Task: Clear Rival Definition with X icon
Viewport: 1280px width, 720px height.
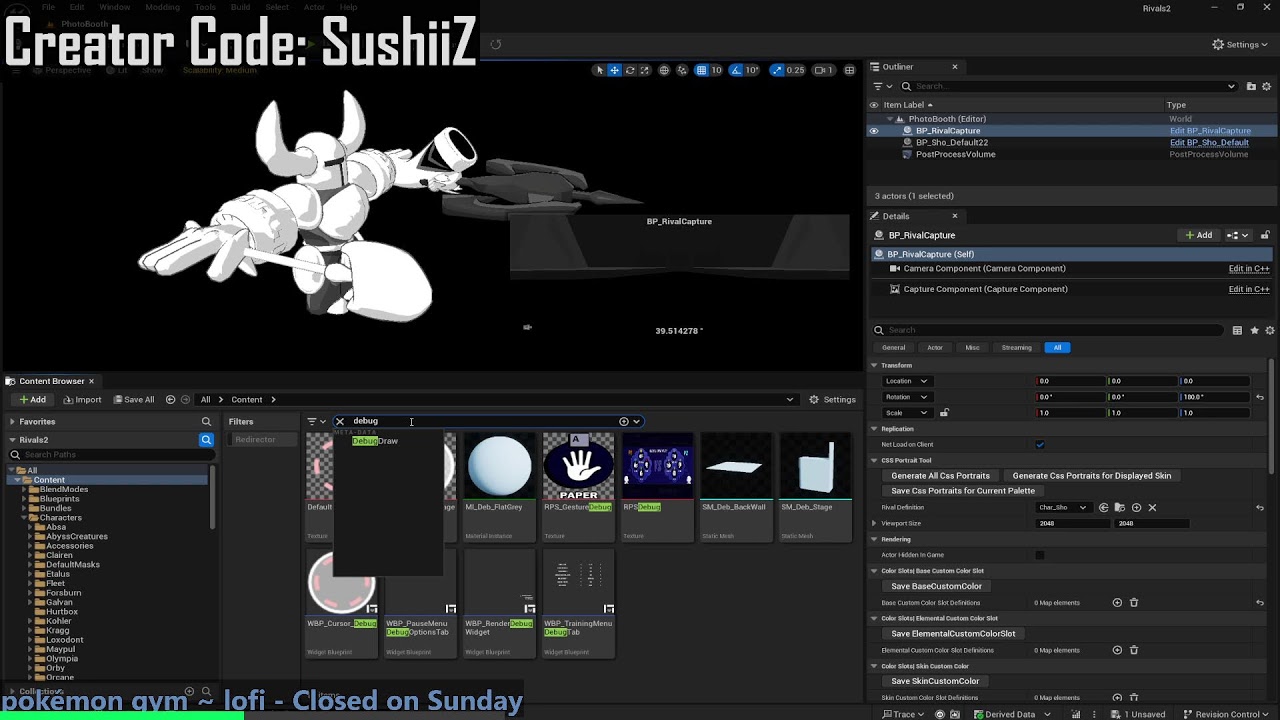Action: point(1152,508)
